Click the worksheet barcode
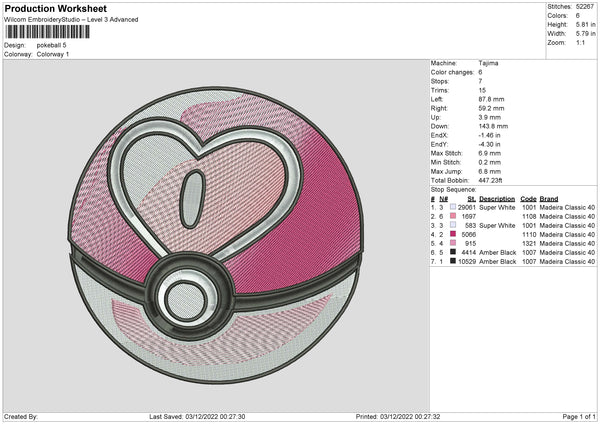 pyautogui.click(x=47, y=32)
